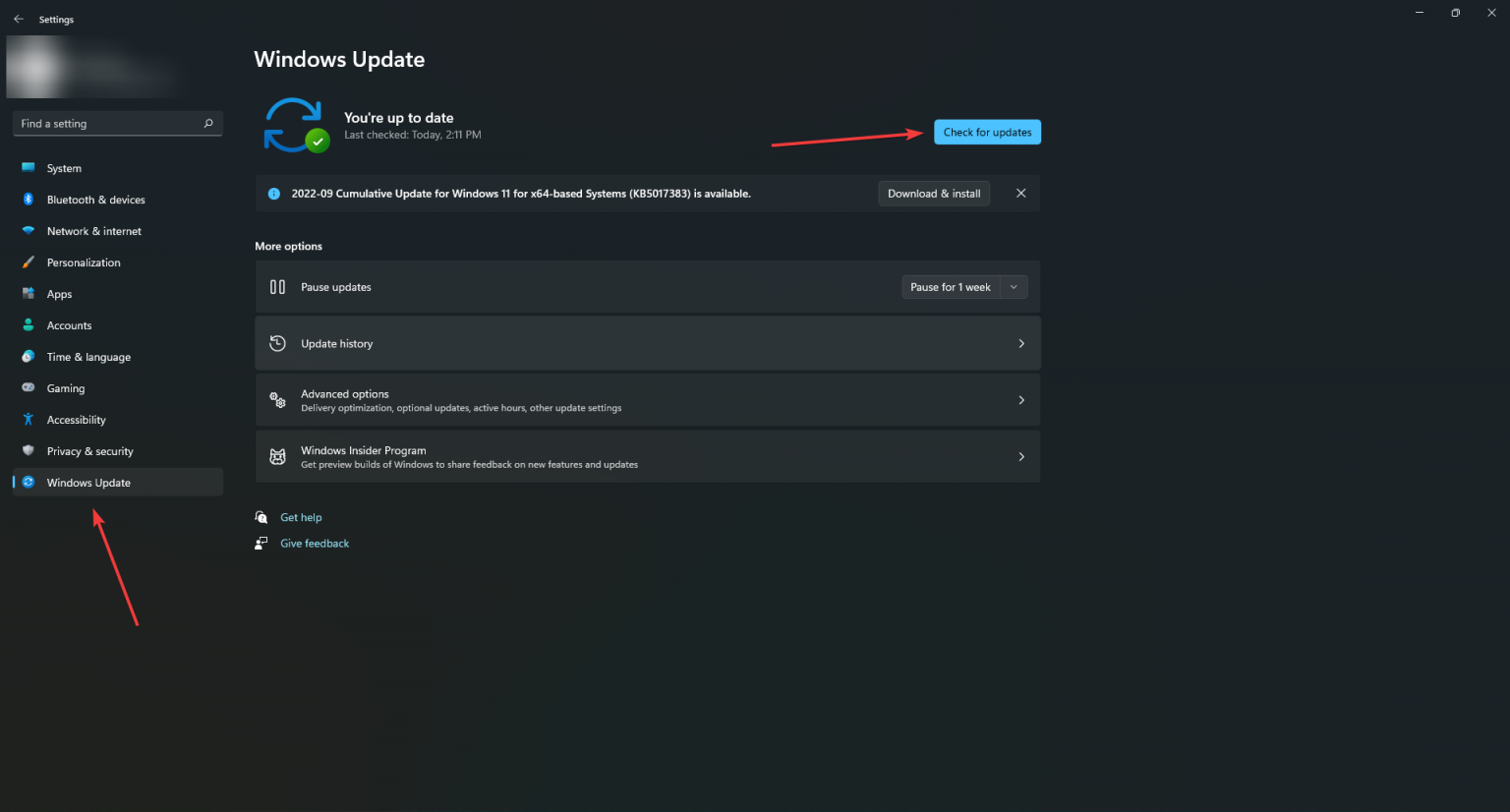The width and height of the screenshot is (1510, 812).
Task: Click the Bluetooth & devices icon
Action: [29, 200]
